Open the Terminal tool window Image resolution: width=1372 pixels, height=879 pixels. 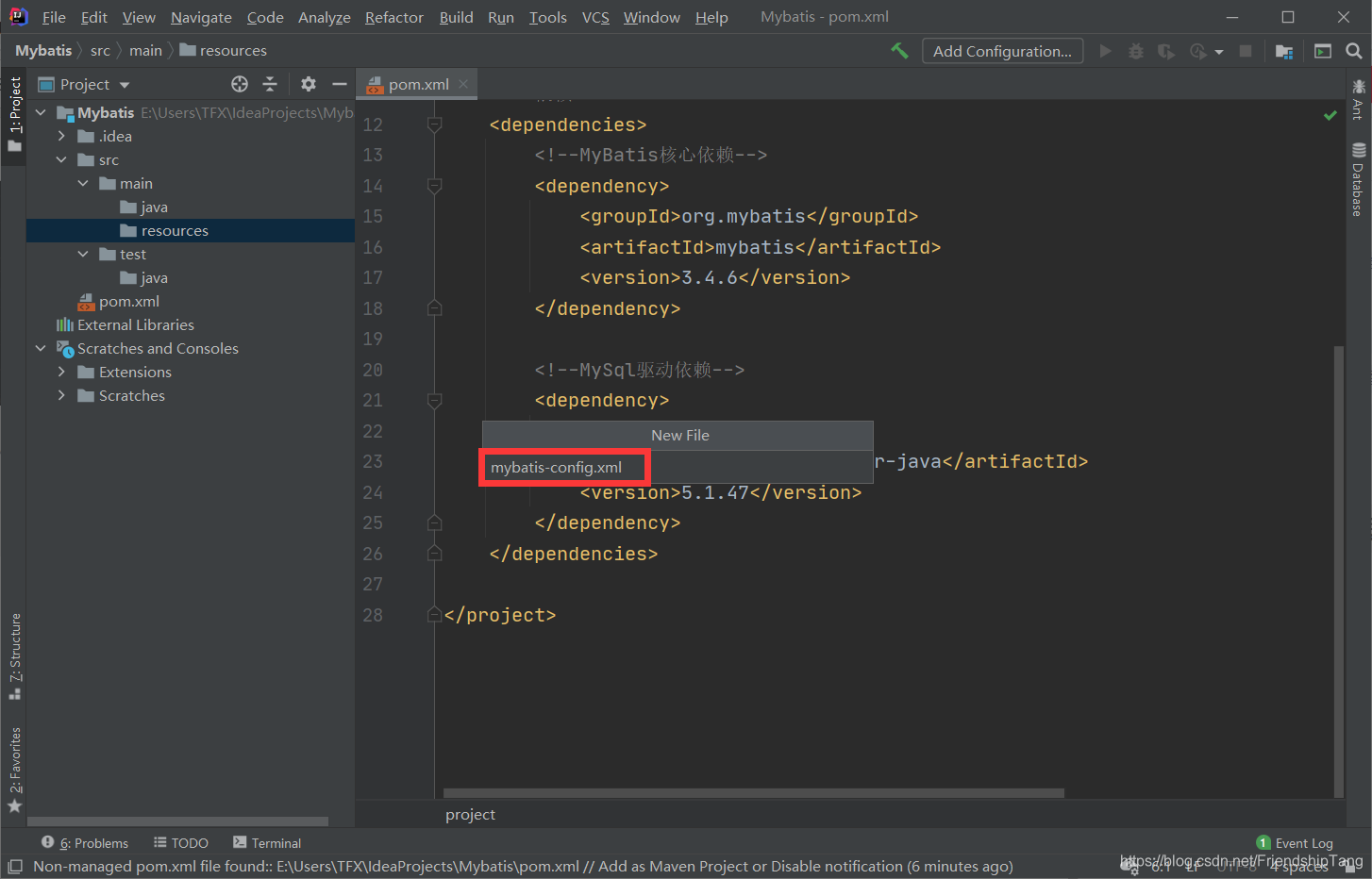pyautogui.click(x=267, y=843)
